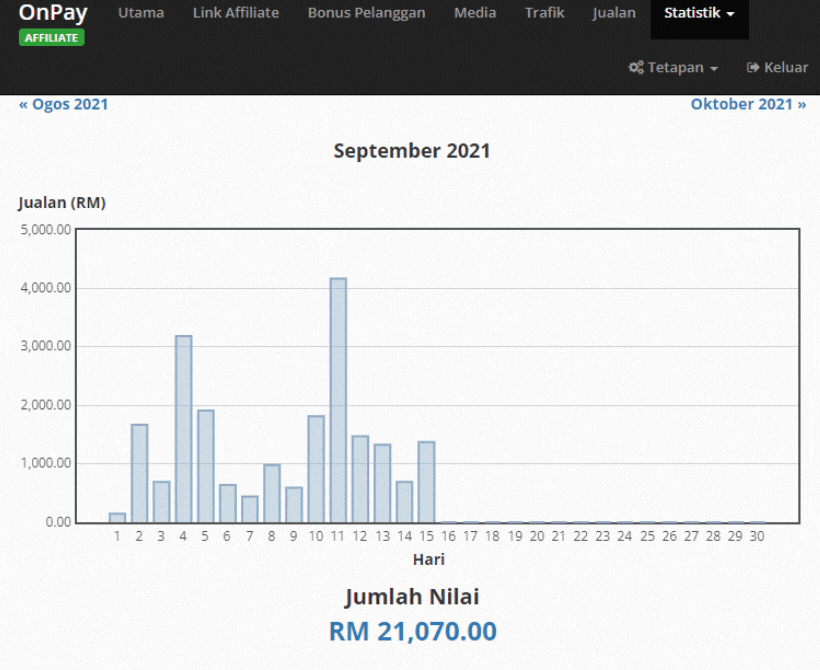
Task: Open the Utama menu item
Action: click(x=141, y=13)
